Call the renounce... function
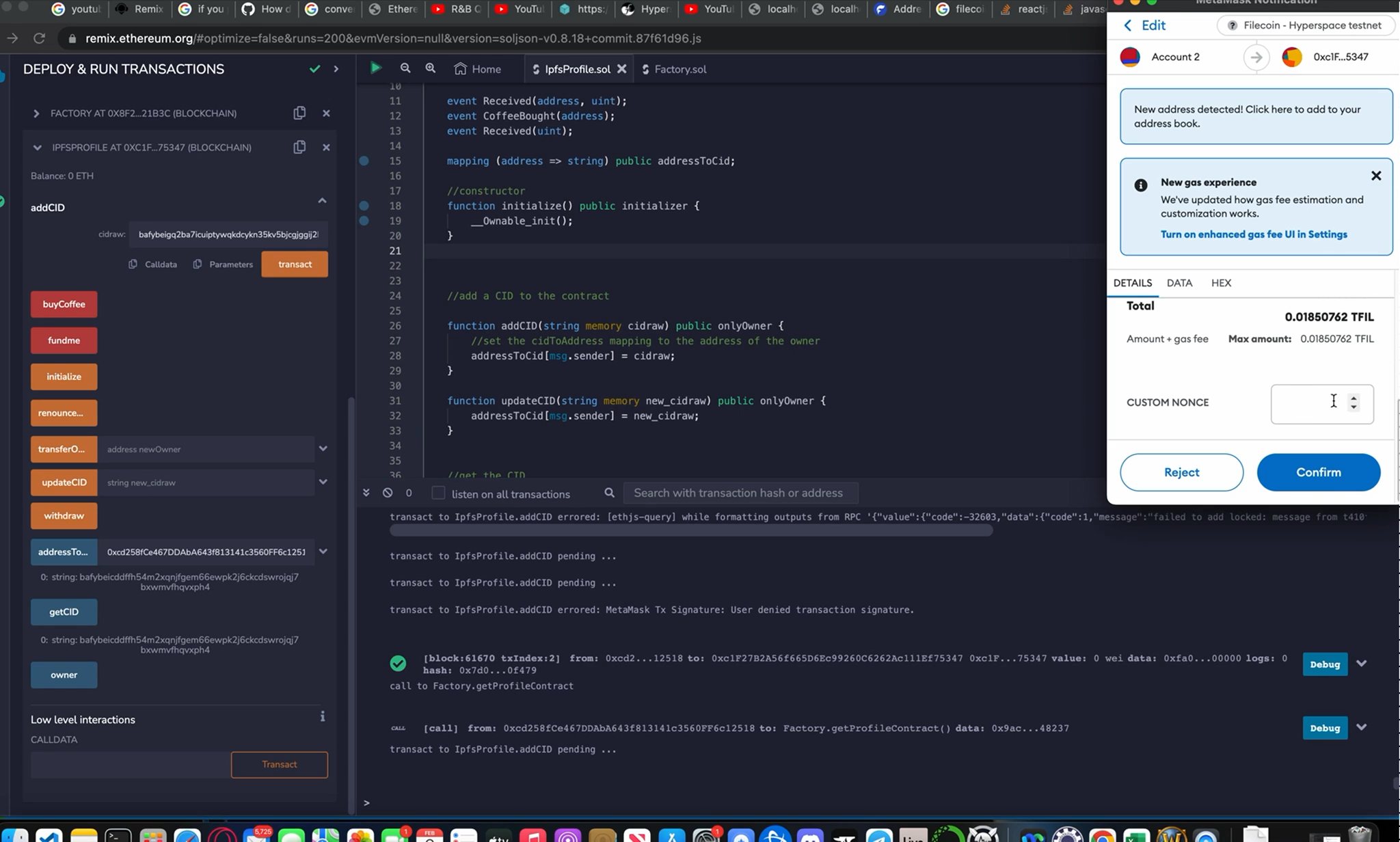This screenshot has height=842, width=1400. pos(64,413)
